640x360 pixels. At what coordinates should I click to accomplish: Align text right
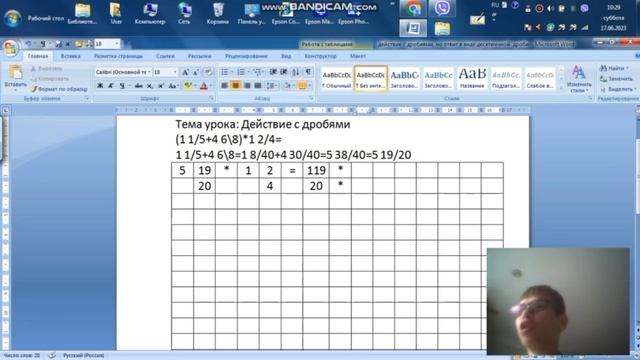247,86
